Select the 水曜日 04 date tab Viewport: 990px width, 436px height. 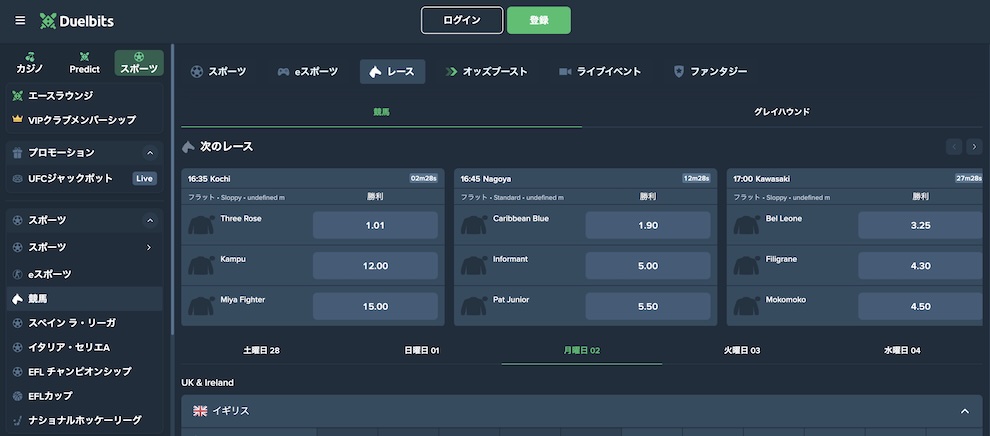(x=902, y=350)
